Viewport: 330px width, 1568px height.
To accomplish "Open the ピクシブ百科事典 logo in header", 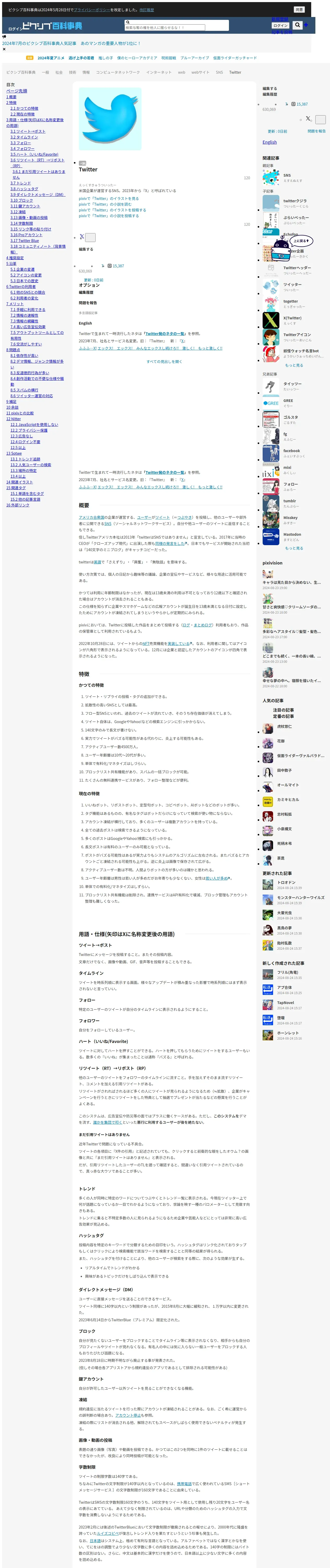I will (x=52, y=26).
